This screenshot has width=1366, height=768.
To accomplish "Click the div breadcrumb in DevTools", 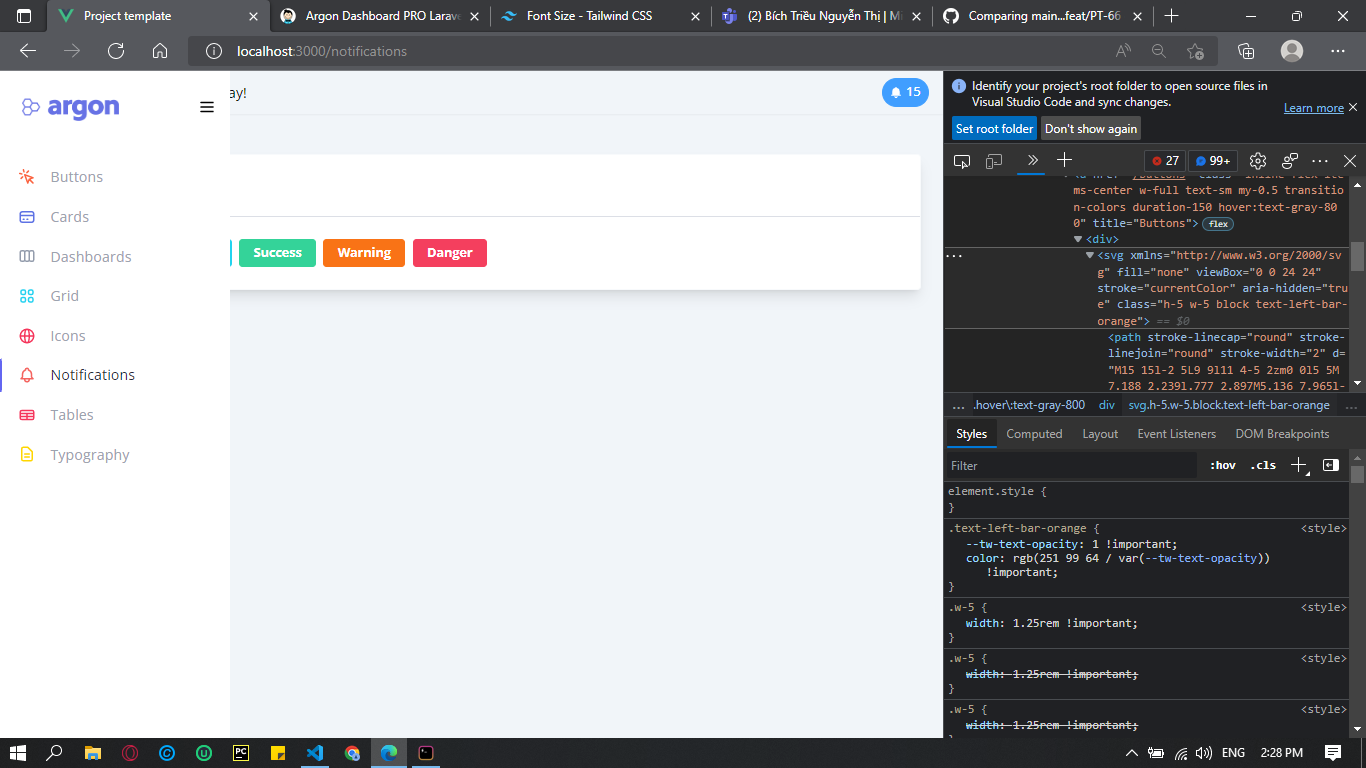I will pos(1107,405).
